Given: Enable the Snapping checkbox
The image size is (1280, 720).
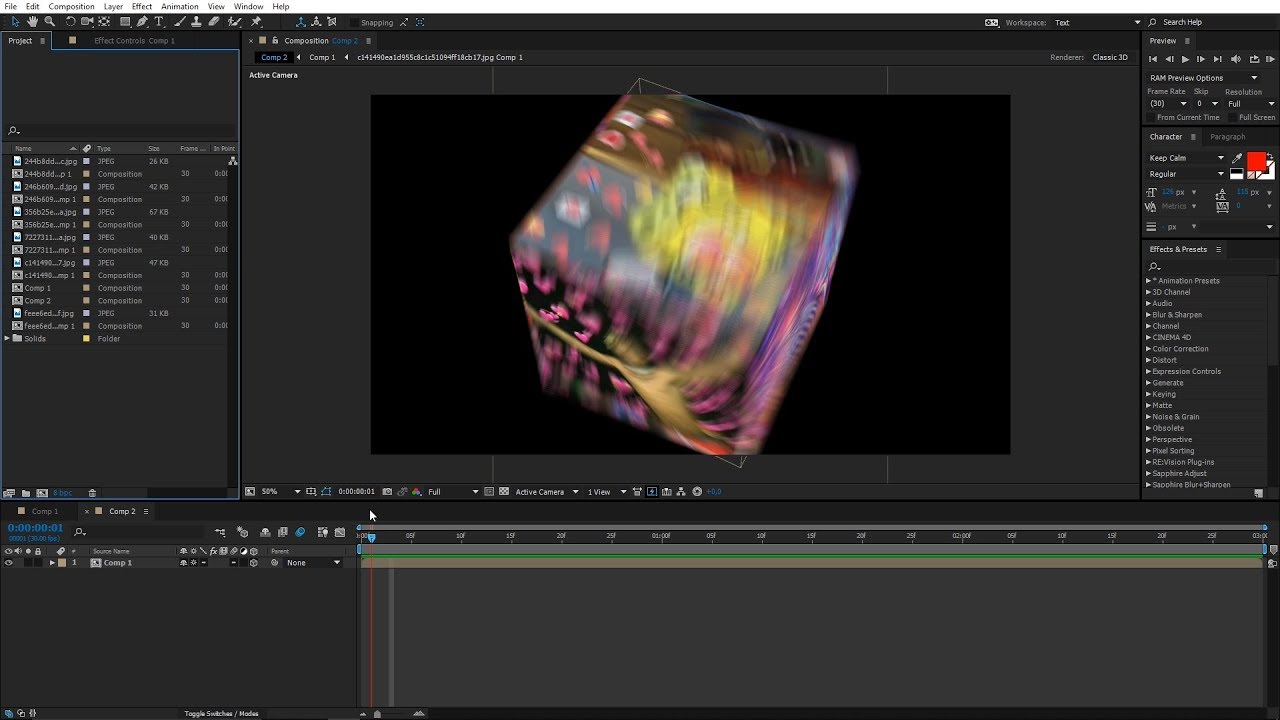Looking at the screenshot, I should pyautogui.click(x=354, y=22).
